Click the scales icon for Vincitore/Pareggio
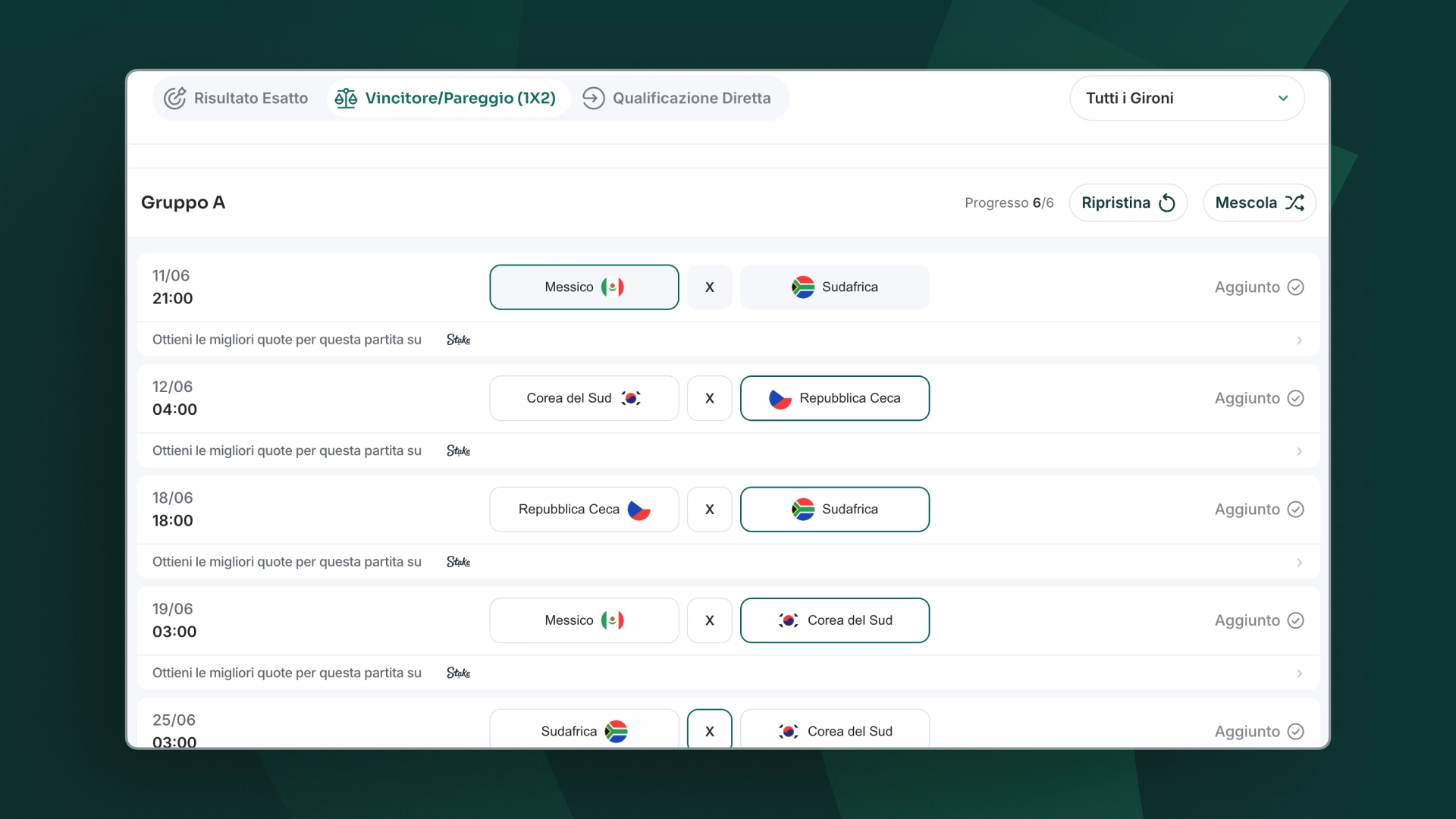This screenshot has width=1456, height=819. click(x=346, y=98)
